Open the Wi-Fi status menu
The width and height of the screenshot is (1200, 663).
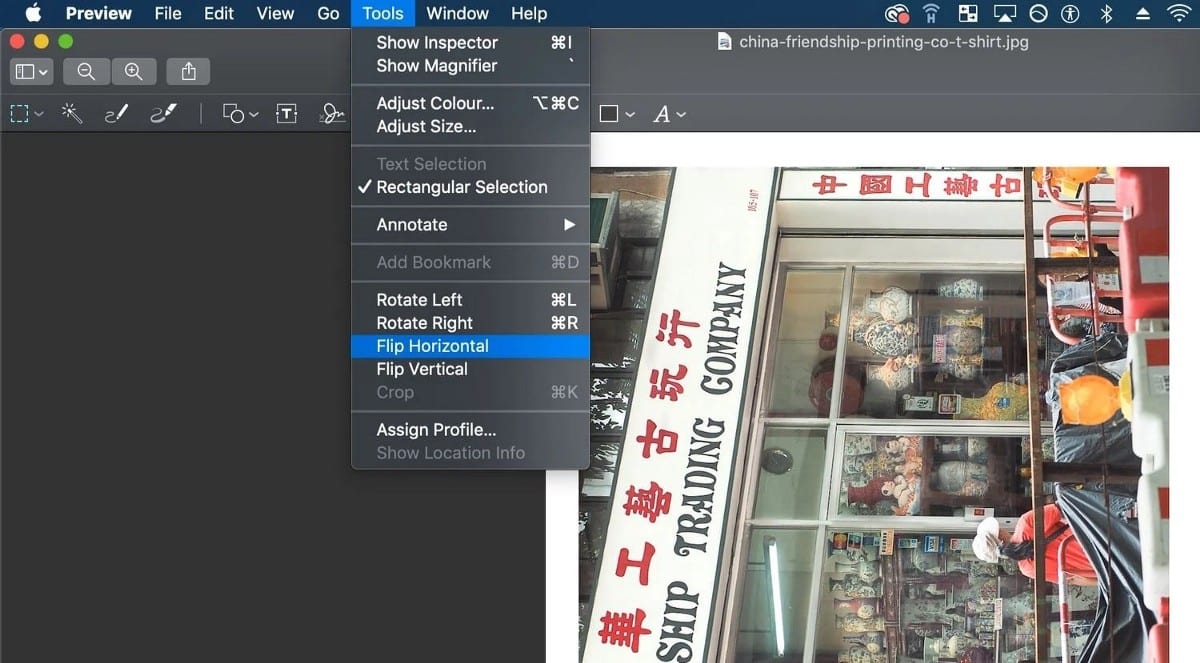point(1178,14)
